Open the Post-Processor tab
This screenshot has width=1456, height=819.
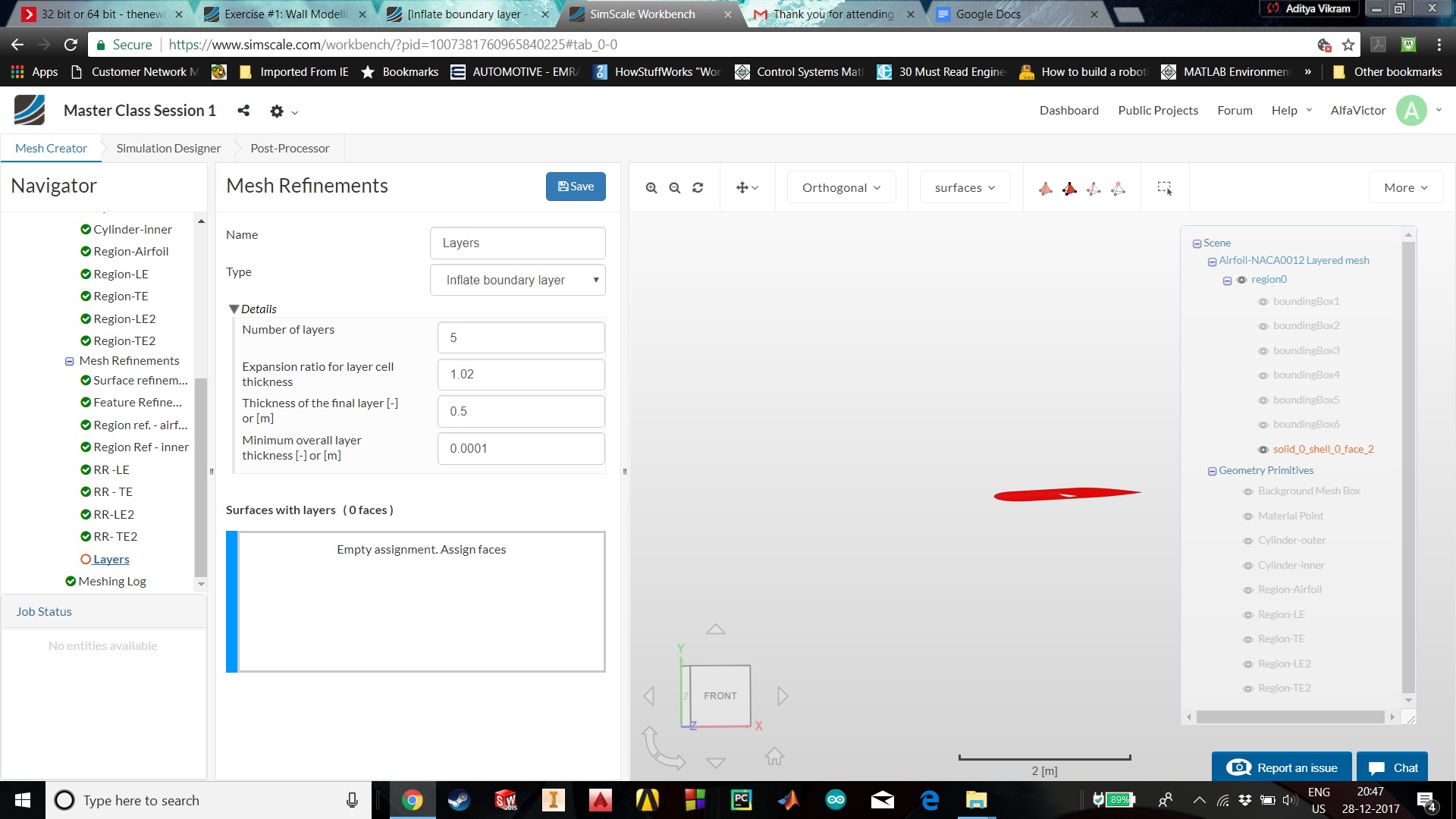coord(290,149)
